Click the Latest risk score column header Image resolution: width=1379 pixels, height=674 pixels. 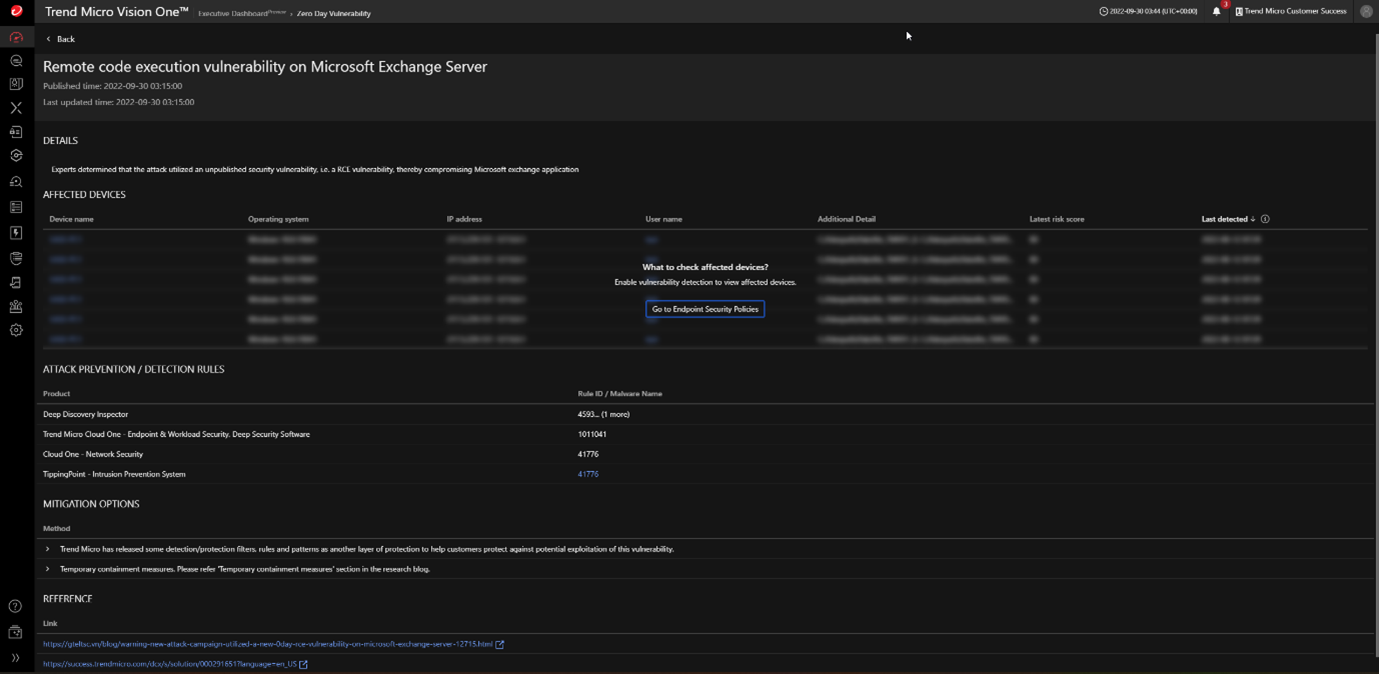1057,219
